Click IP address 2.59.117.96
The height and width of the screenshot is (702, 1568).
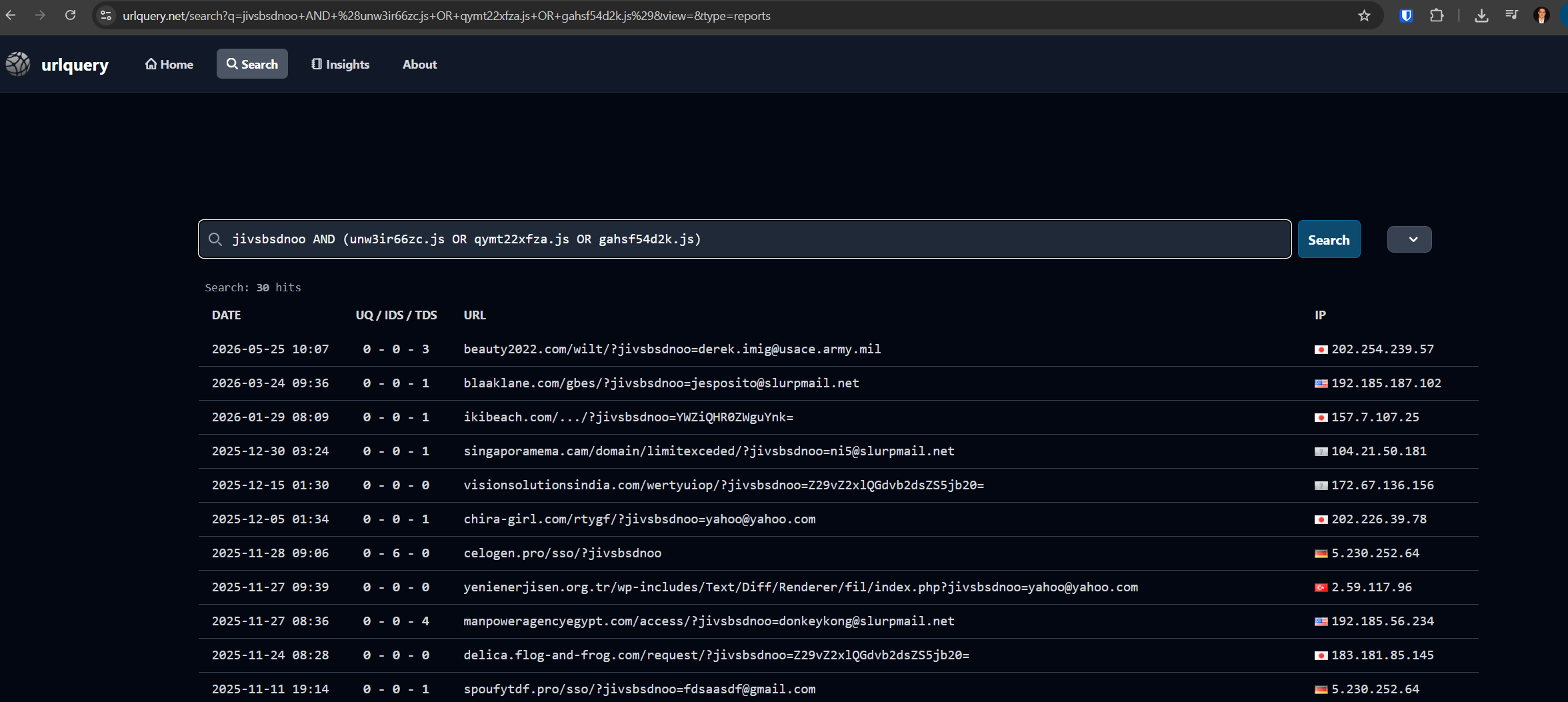click(x=1371, y=587)
